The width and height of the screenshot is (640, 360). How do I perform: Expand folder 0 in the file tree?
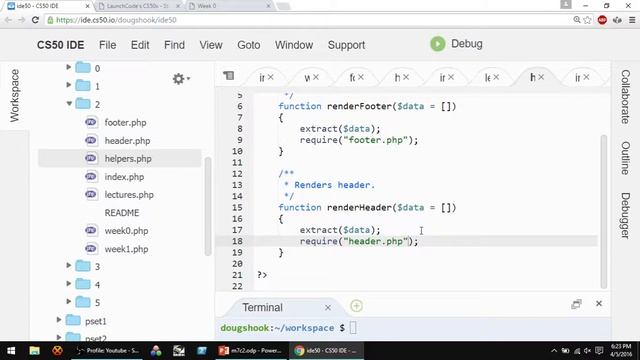click(x=69, y=67)
